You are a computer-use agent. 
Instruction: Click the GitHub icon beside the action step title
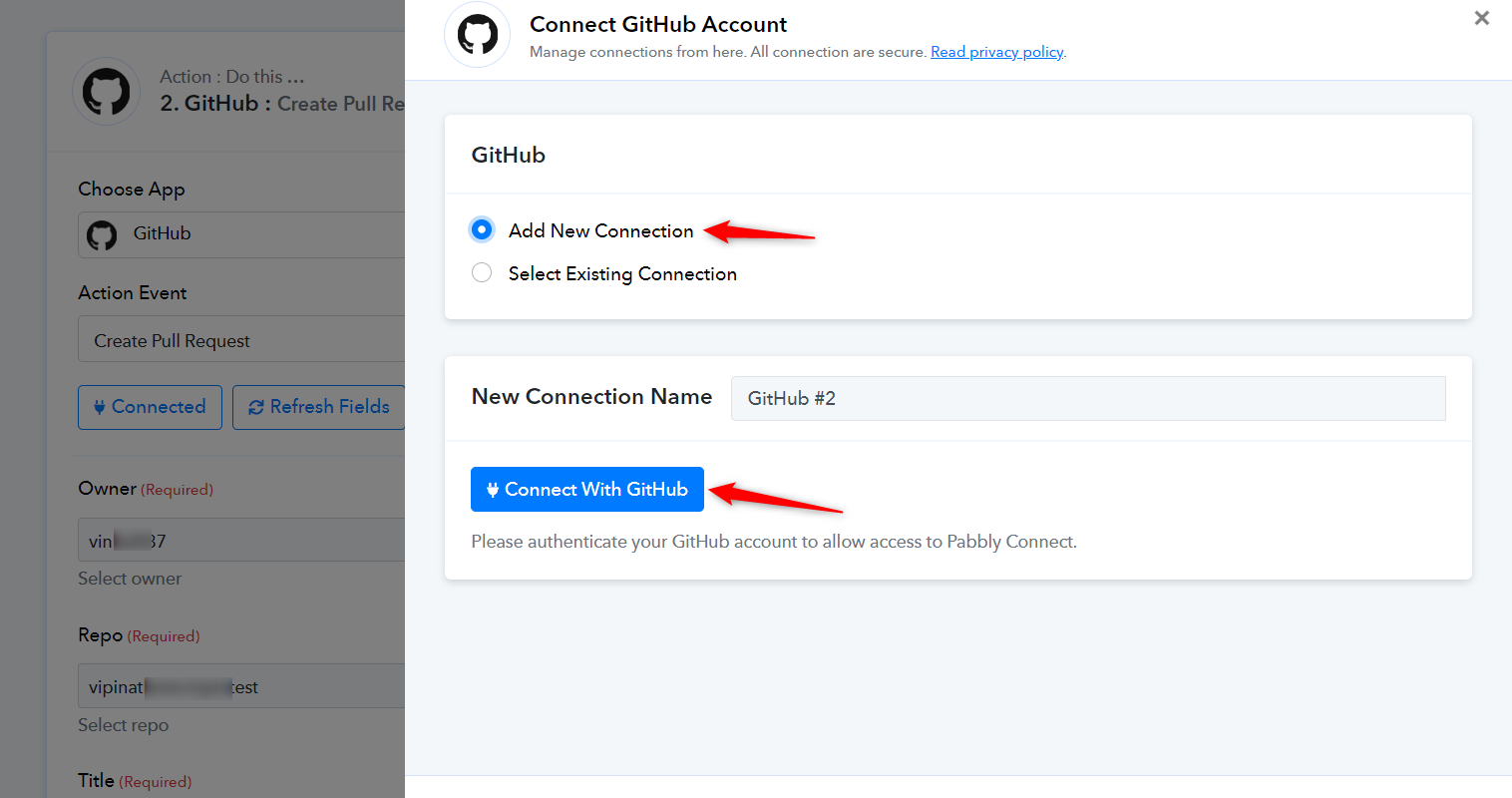tap(107, 92)
